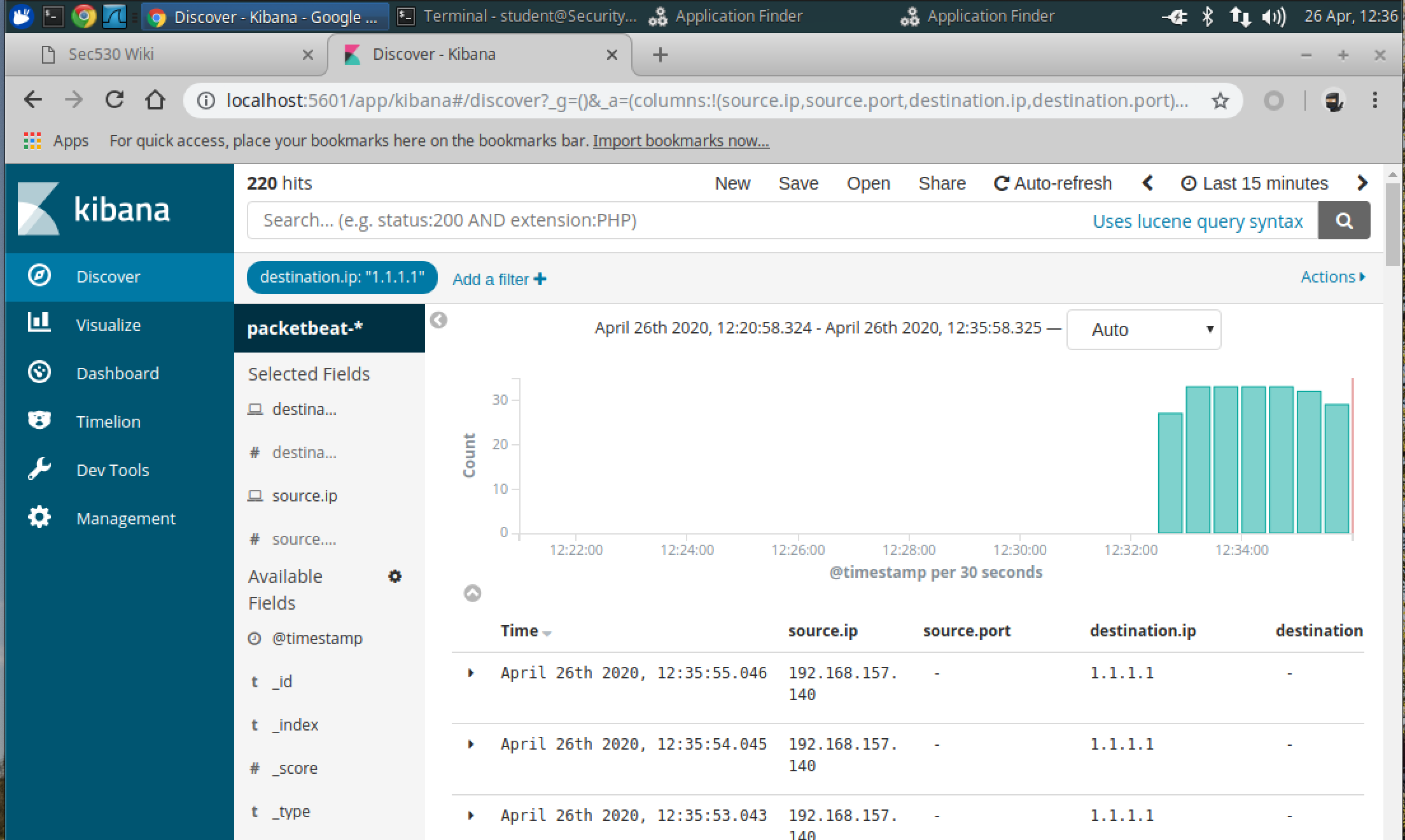1405x840 pixels.
Task: Select the Dev Tools wrench icon
Action: pos(39,469)
